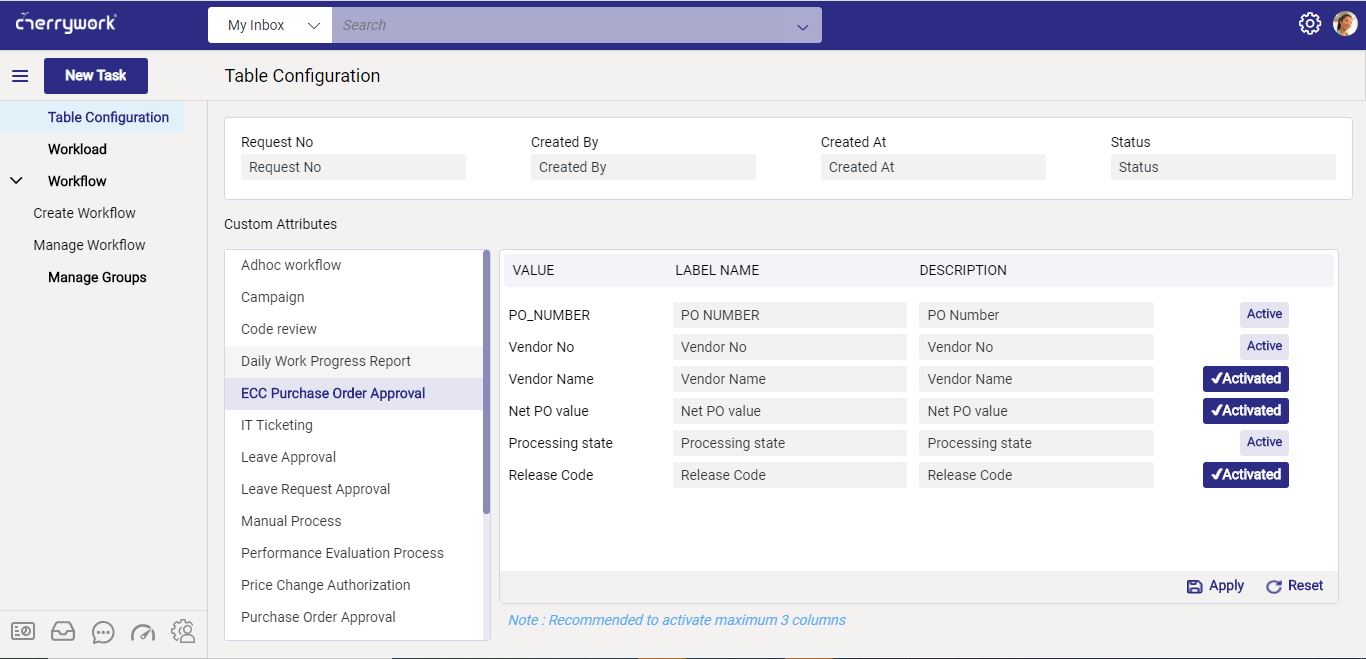
Task: Select Daily Work Progress Report
Action: 354,361
